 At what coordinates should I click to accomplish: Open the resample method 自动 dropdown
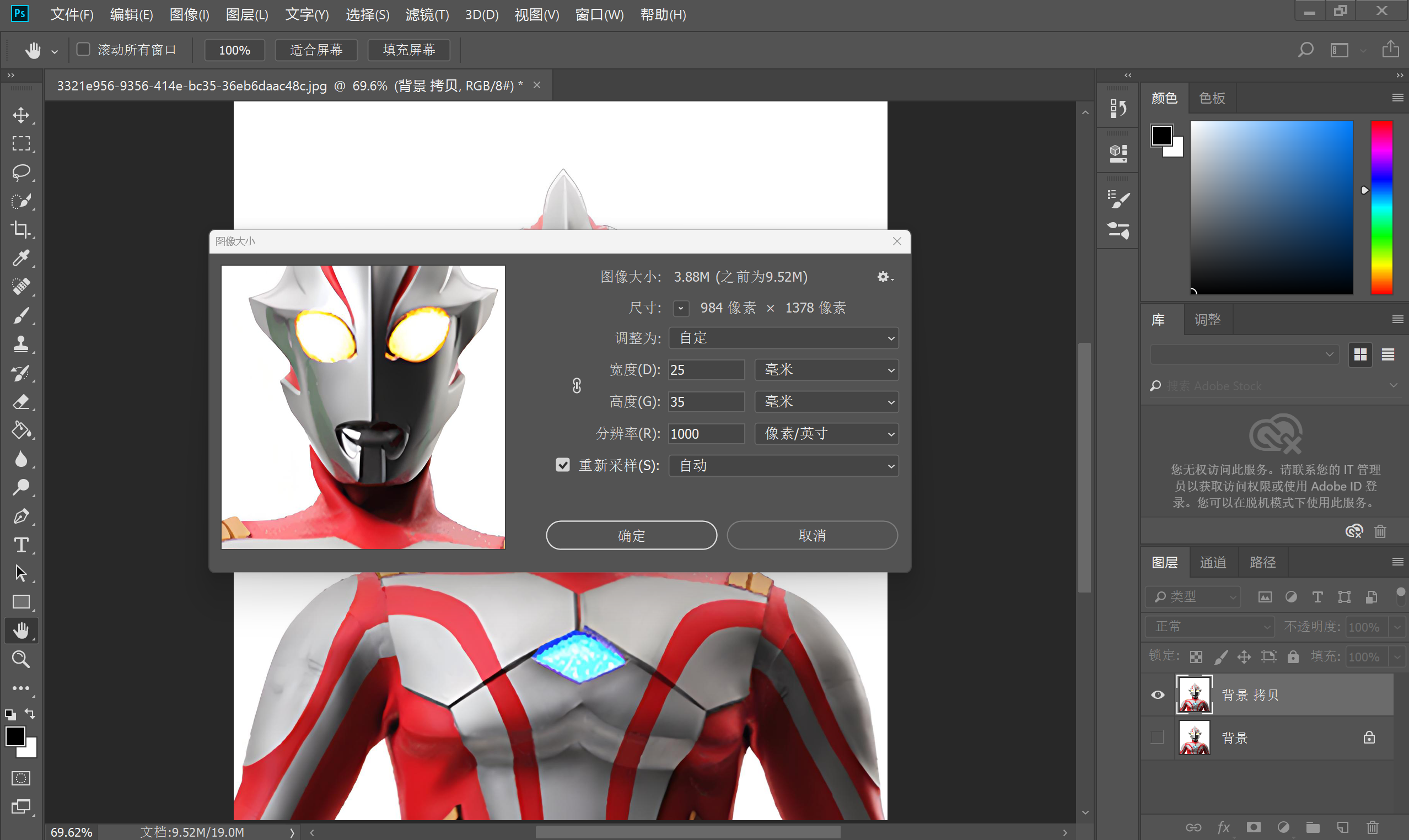(x=783, y=465)
